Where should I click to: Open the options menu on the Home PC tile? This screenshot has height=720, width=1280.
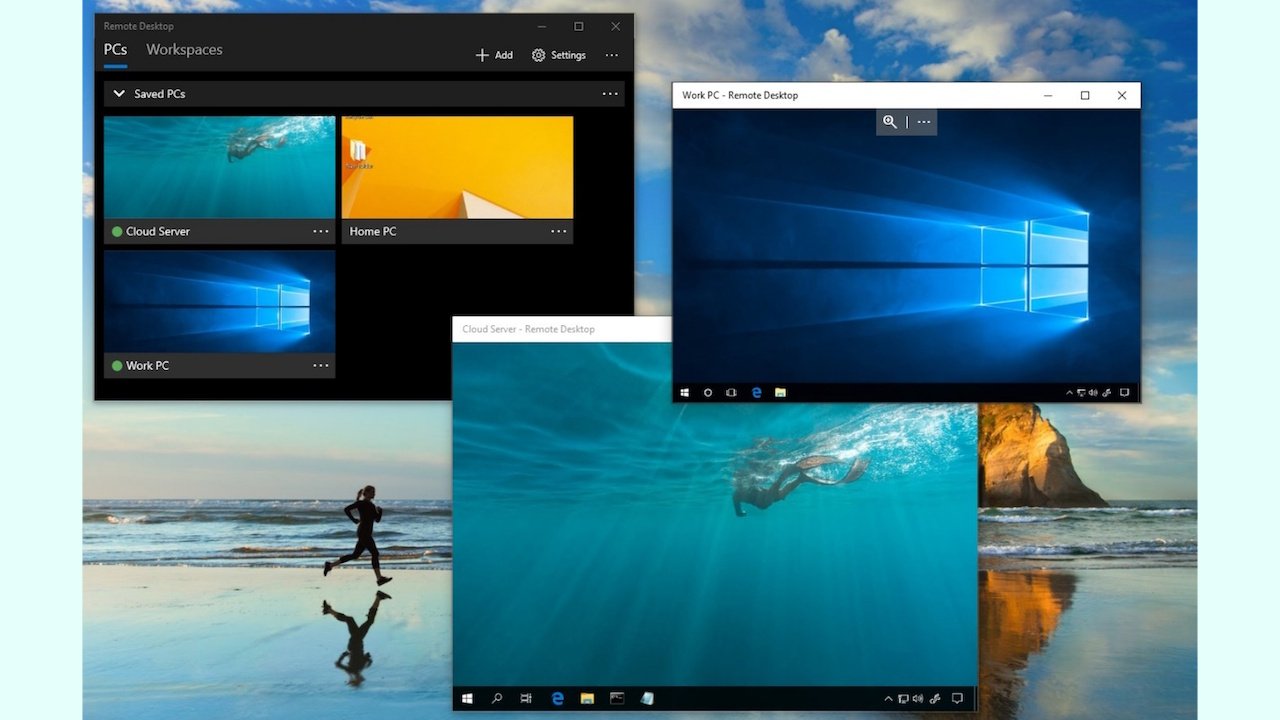point(559,231)
